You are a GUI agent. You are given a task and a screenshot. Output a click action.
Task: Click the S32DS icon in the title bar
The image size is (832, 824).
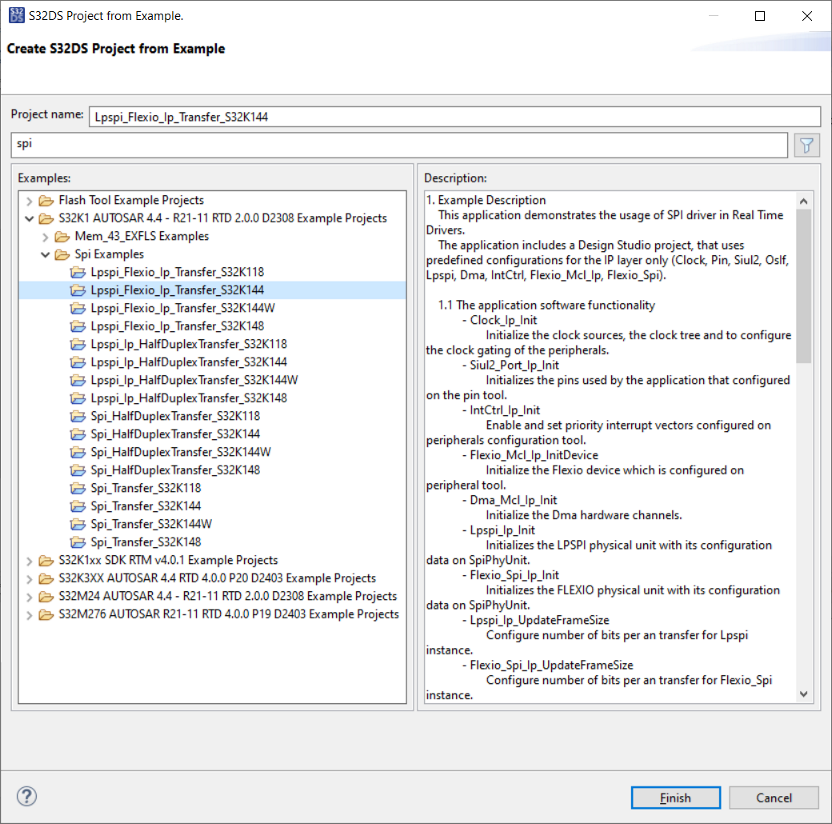(x=14, y=15)
